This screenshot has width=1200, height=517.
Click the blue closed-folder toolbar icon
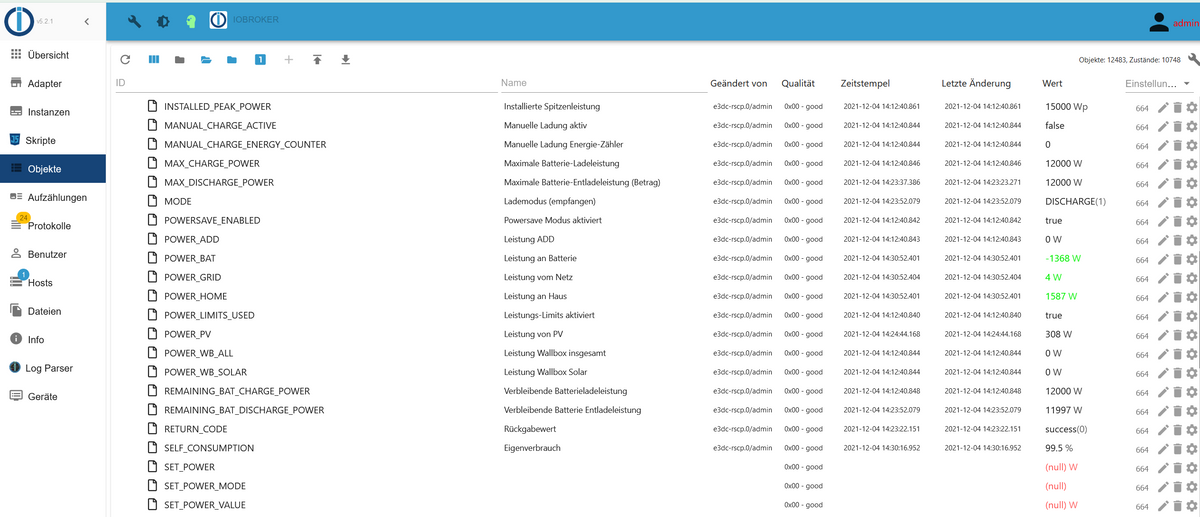pyautogui.click(x=232, y=60)
